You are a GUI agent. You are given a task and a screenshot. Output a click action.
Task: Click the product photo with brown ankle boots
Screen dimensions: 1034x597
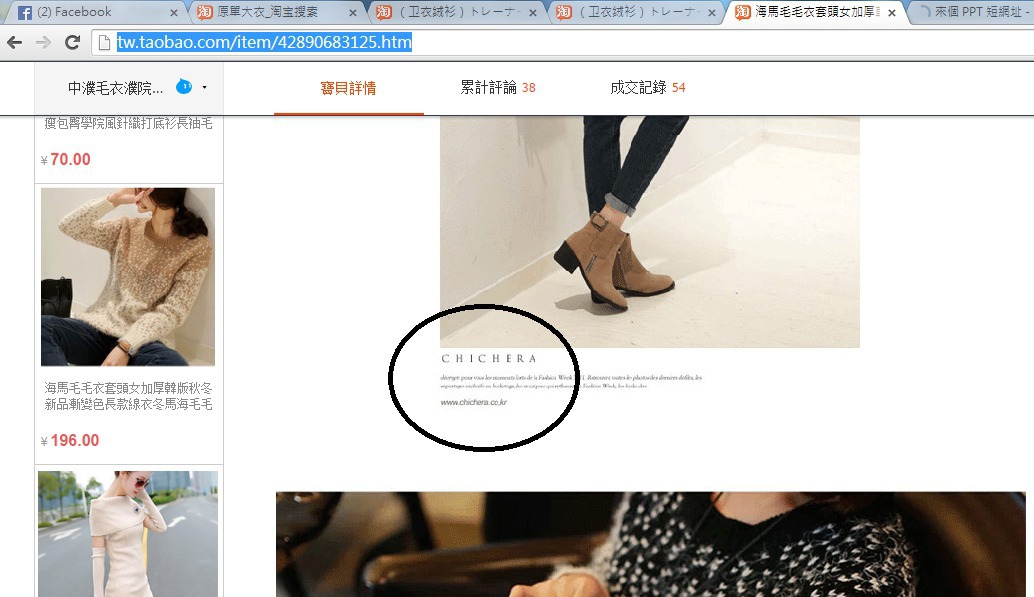click(x=650, y=232)
